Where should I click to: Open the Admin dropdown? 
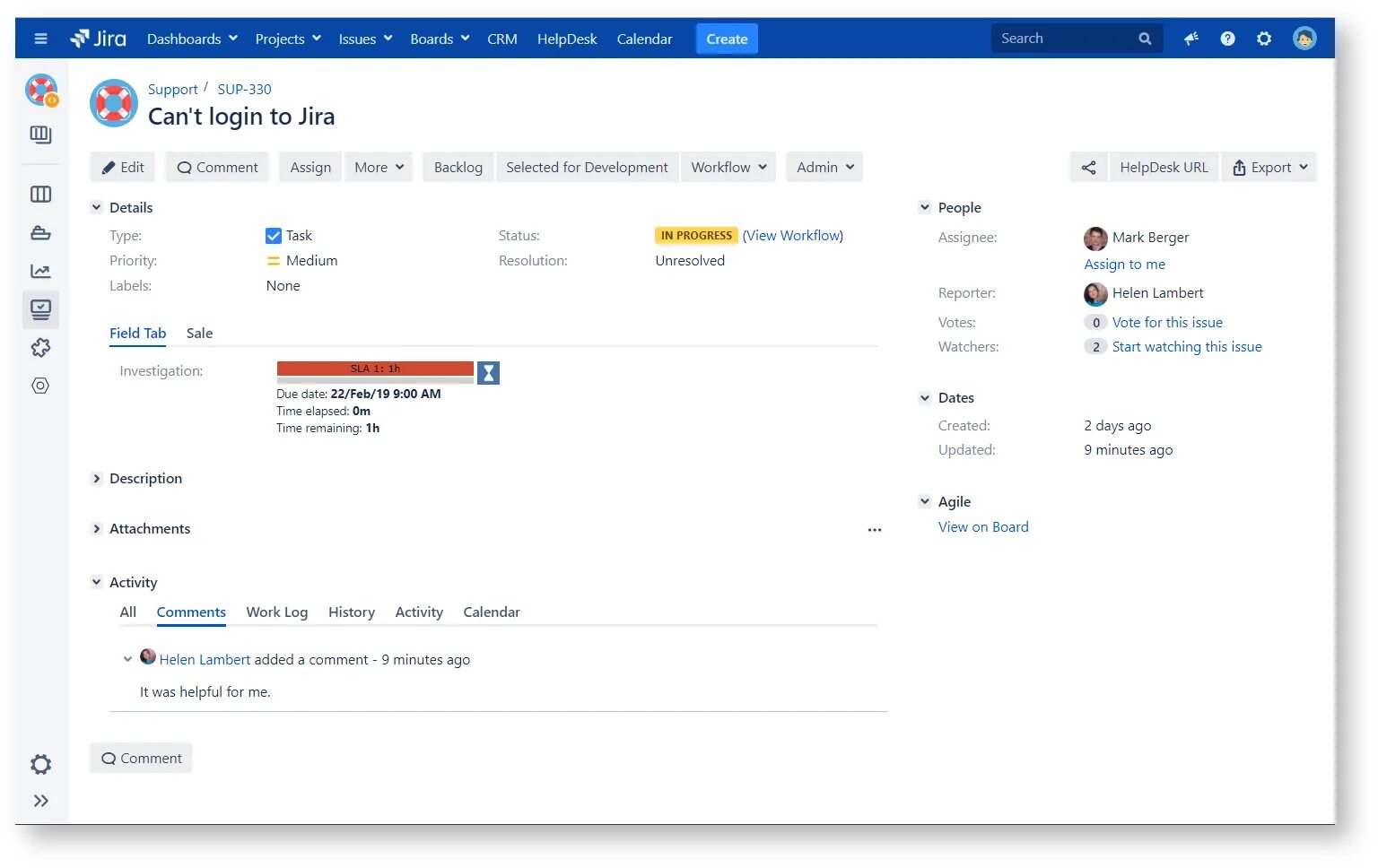coord(824,168)
